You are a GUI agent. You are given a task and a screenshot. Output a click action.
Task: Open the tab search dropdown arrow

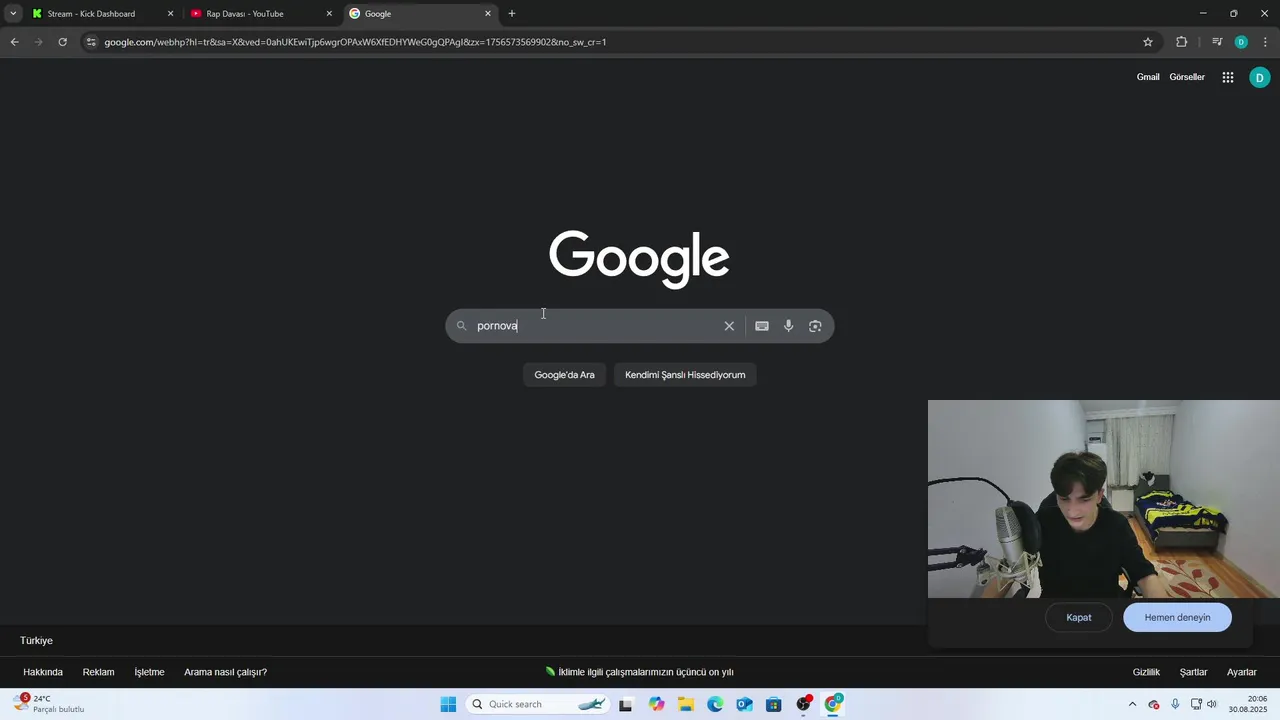pos(13,14)
